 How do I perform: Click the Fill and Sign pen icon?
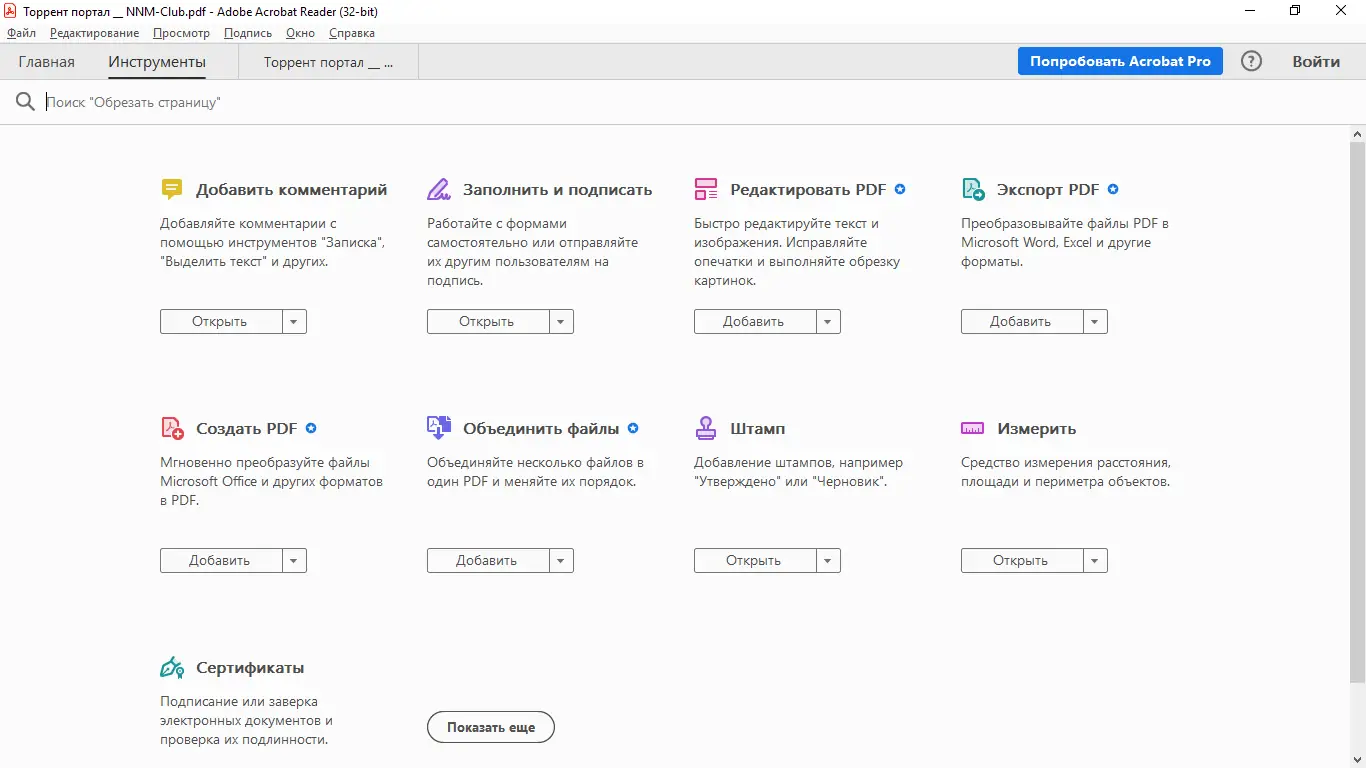(x=439, y=189)
